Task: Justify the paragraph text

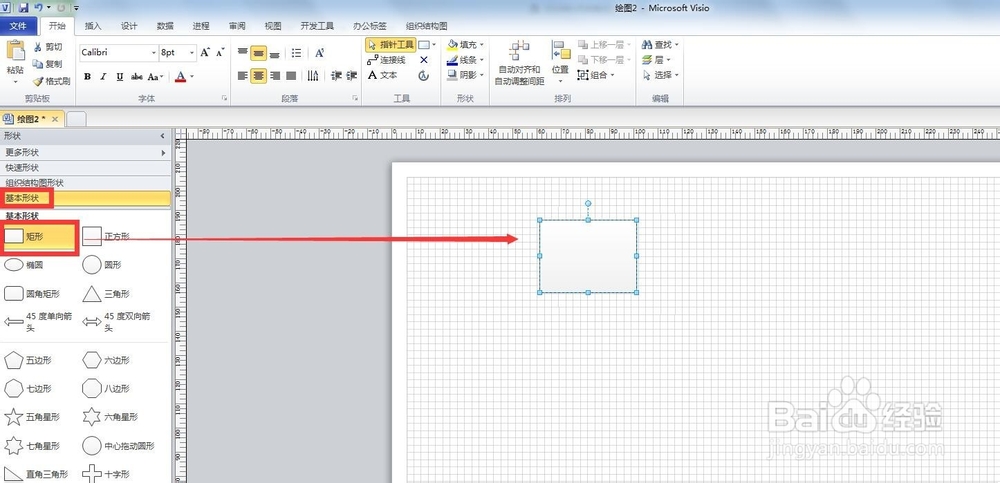Action: pyautogui.click(x=291, y=76)
